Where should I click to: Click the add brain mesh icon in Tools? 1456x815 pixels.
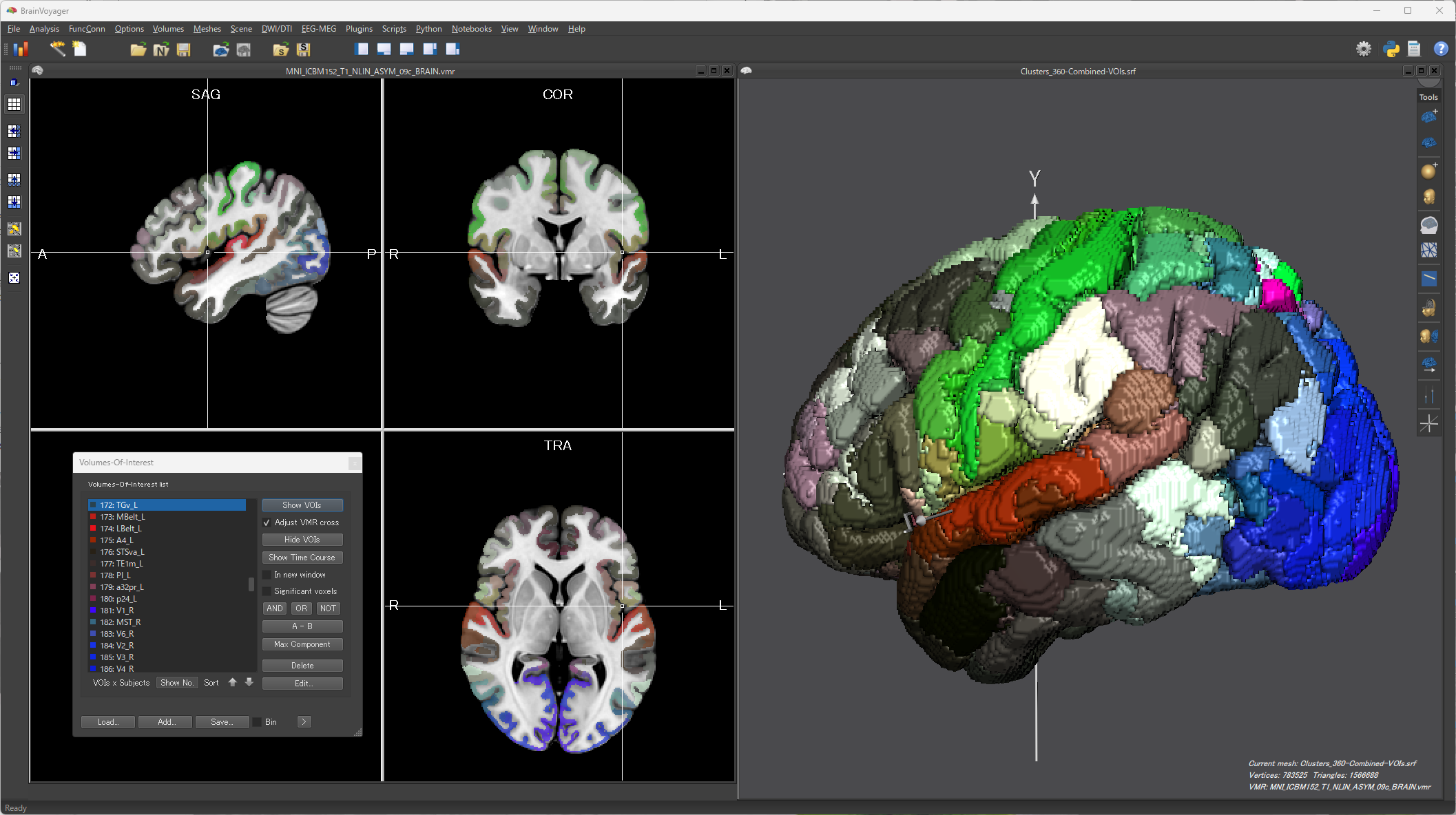[x=1429, y=116]
